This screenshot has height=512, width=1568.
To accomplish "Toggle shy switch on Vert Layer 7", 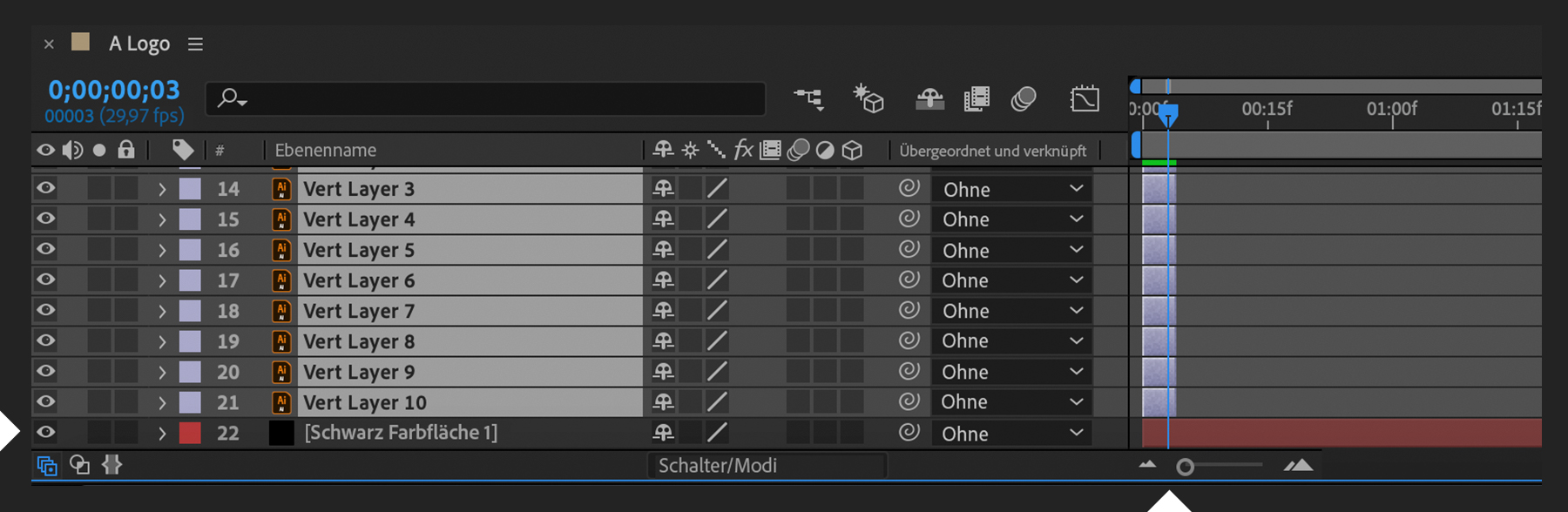I will [664, 311].
